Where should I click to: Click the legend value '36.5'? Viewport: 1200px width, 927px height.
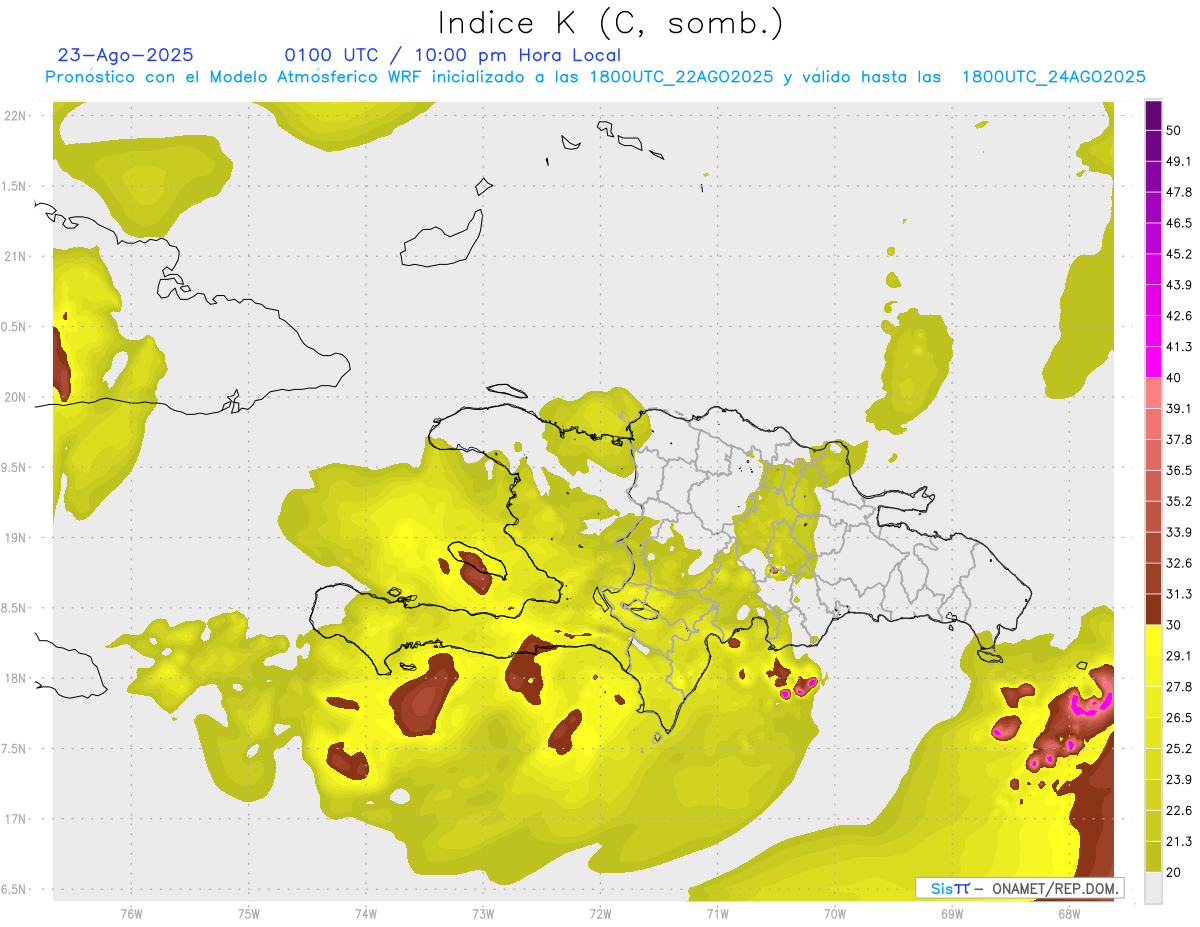pyautogui.click(x=1179, y=470)
